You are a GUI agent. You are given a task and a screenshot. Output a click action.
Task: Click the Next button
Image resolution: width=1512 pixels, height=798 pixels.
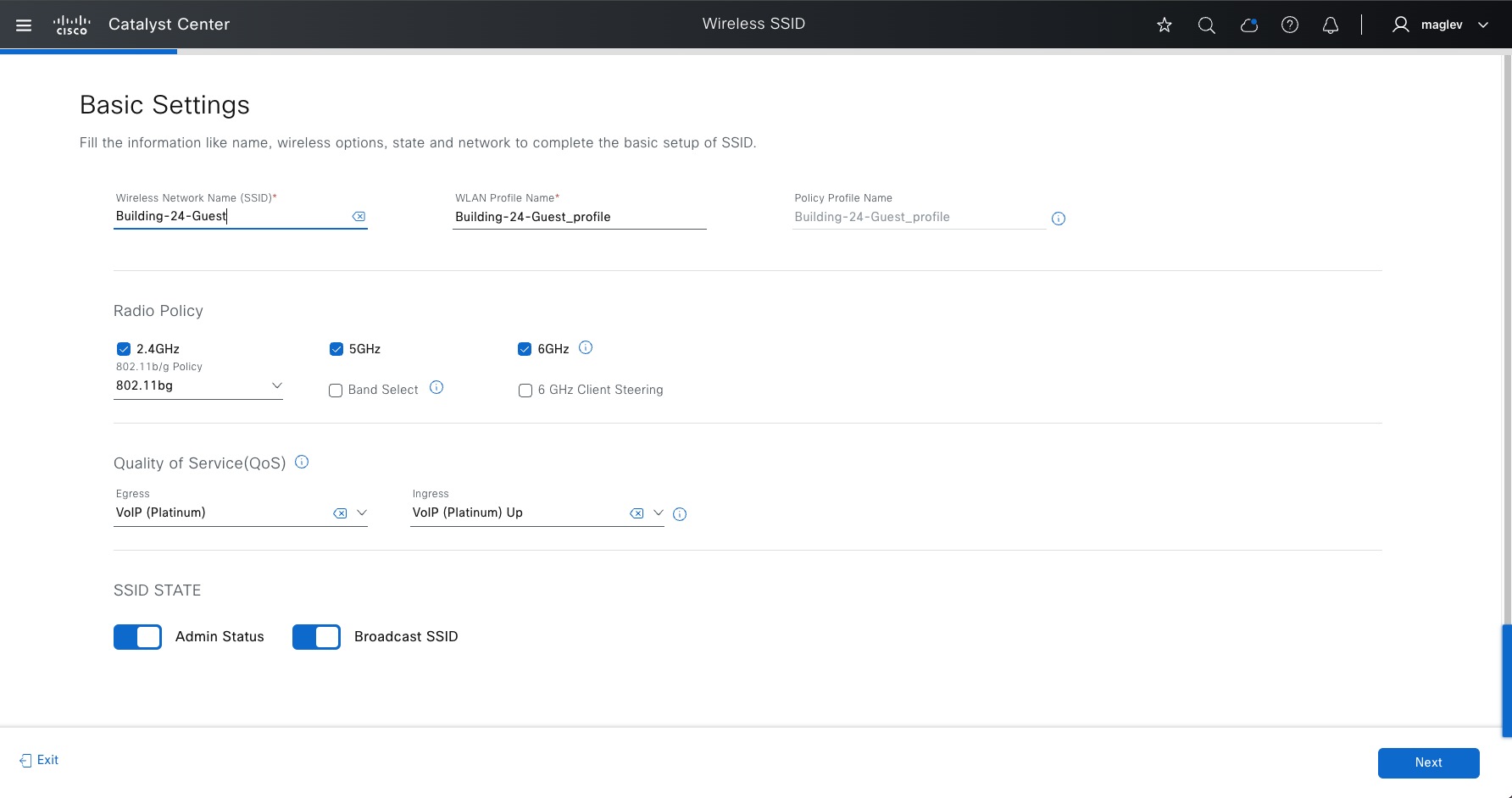1428,762
